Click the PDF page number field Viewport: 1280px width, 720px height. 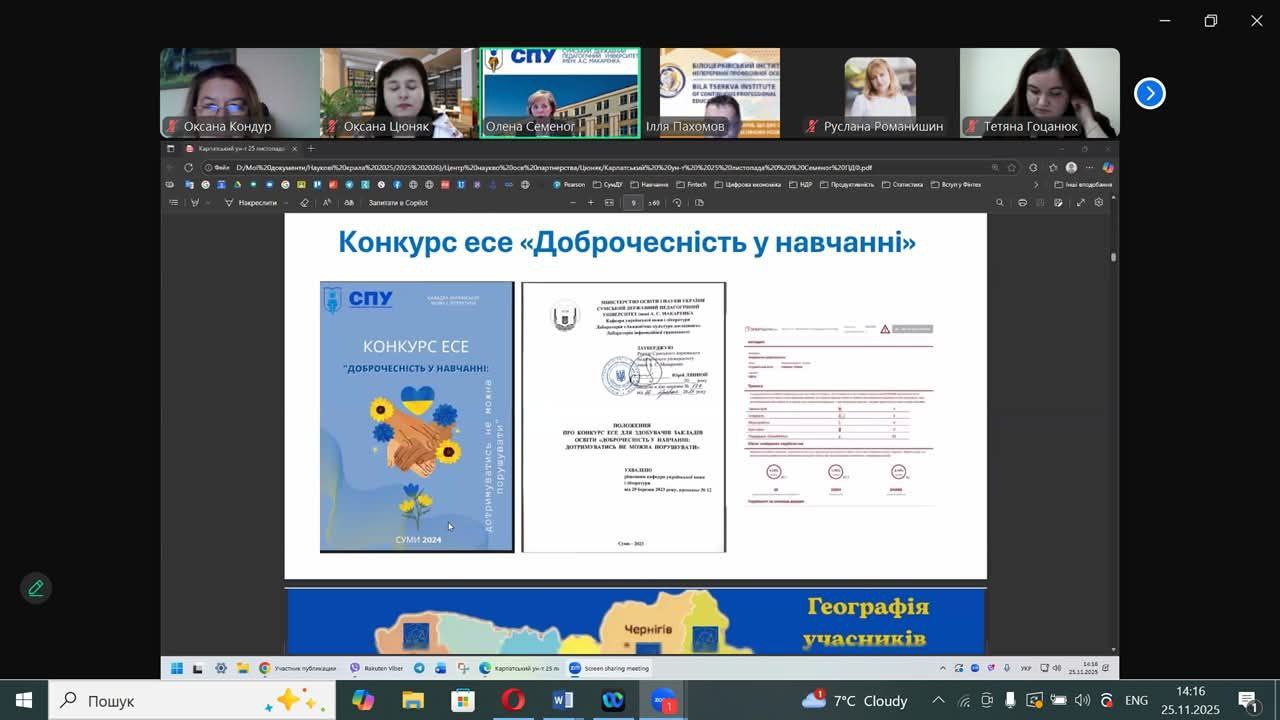633,203
